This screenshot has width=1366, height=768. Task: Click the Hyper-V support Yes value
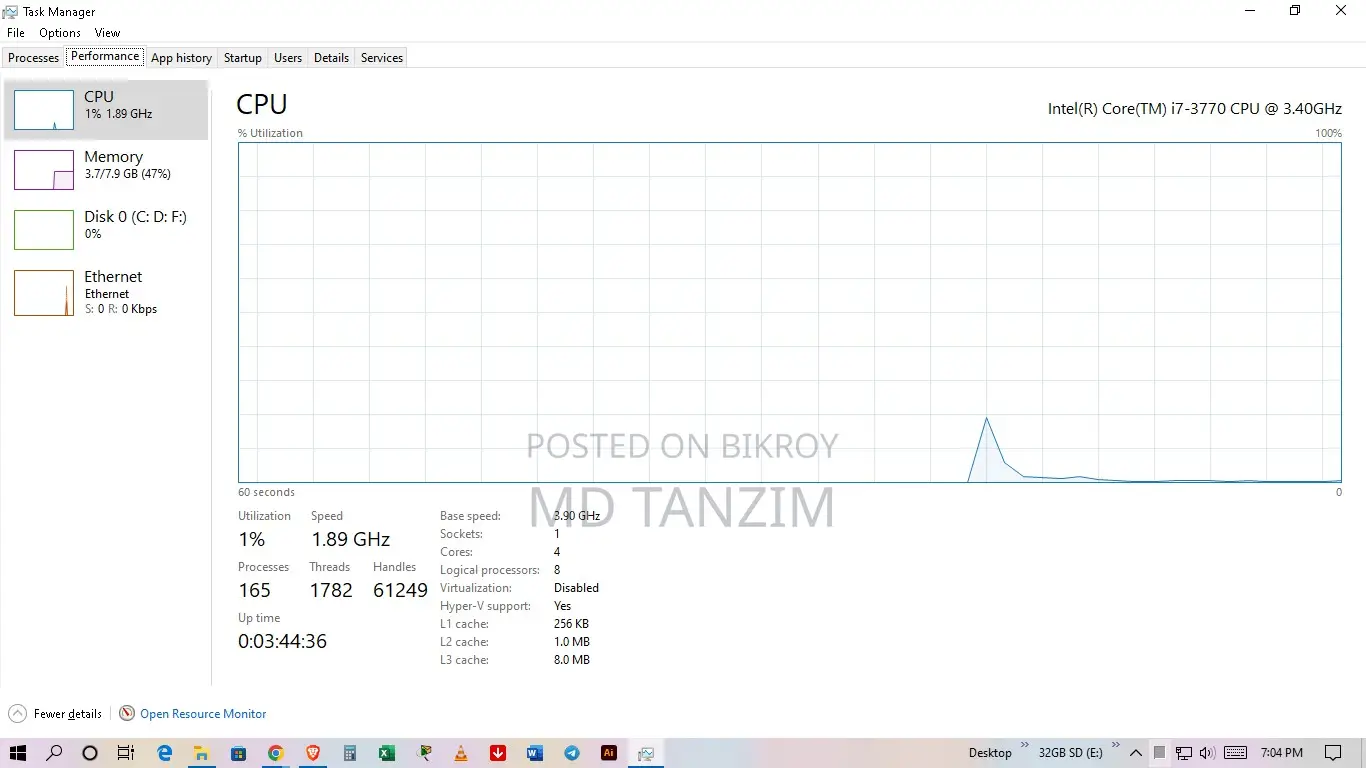pyautogui.click(x=563, y=606)
